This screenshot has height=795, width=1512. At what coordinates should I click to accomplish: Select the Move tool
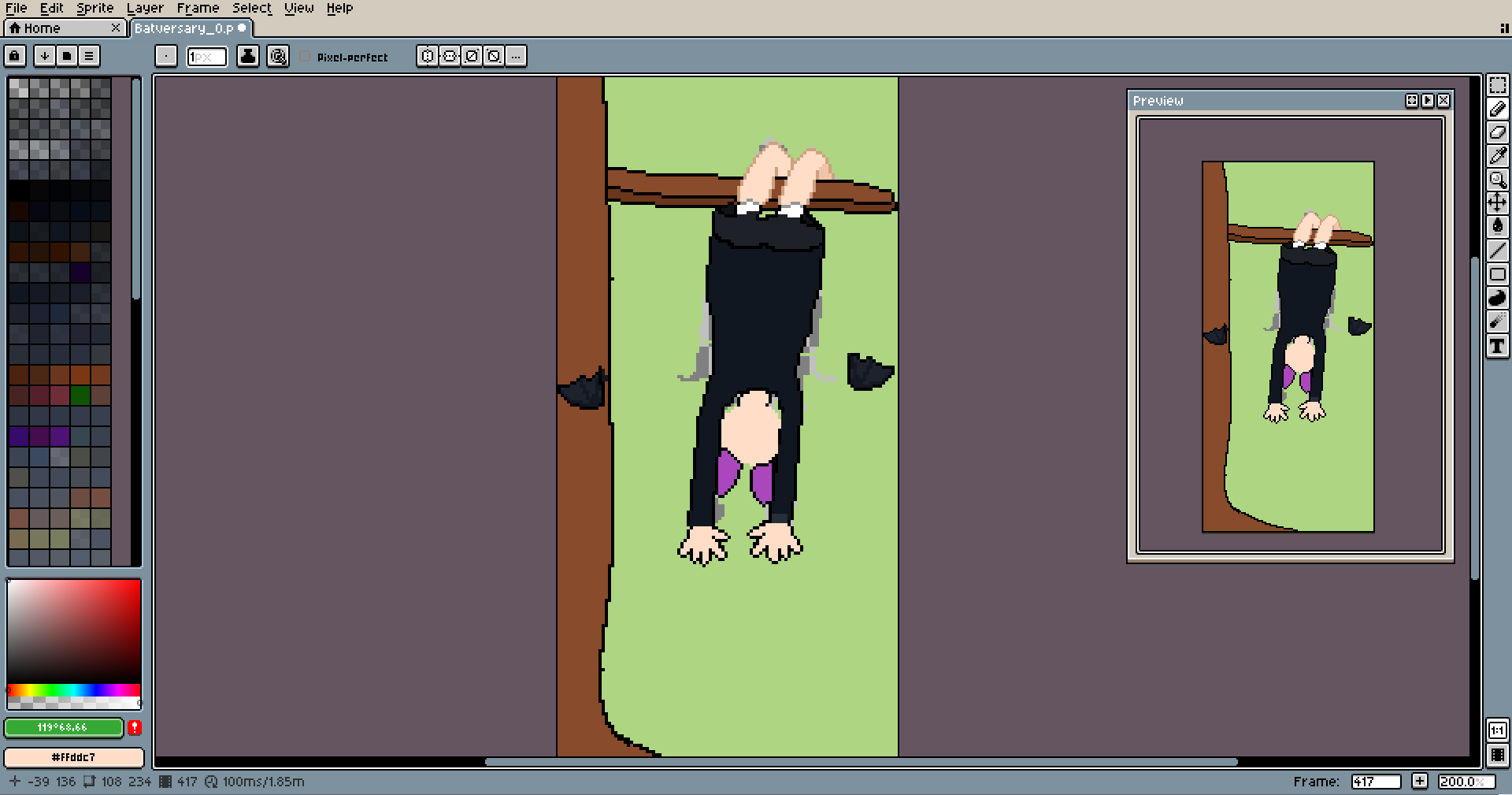click(x=1497, y=203)
